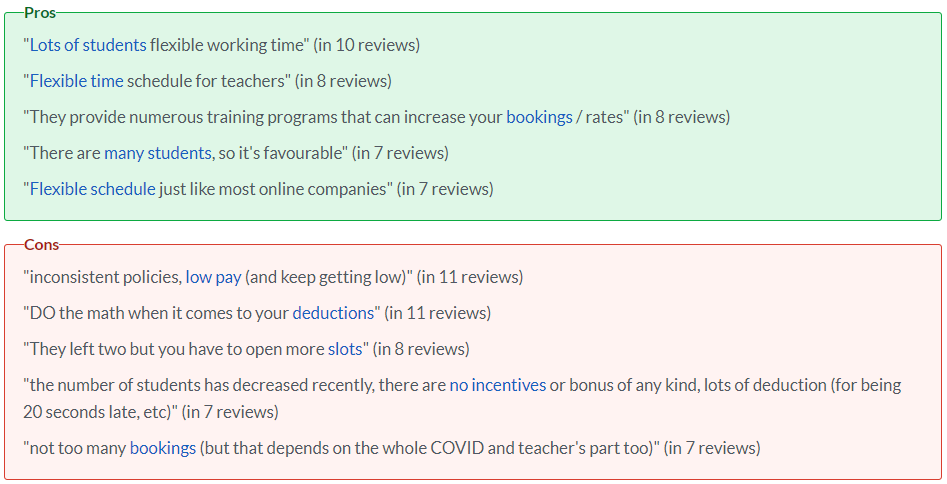Click "bookings" link in the COVID quote
This screenshot has height=484, width=947.
tap(162, 448)
